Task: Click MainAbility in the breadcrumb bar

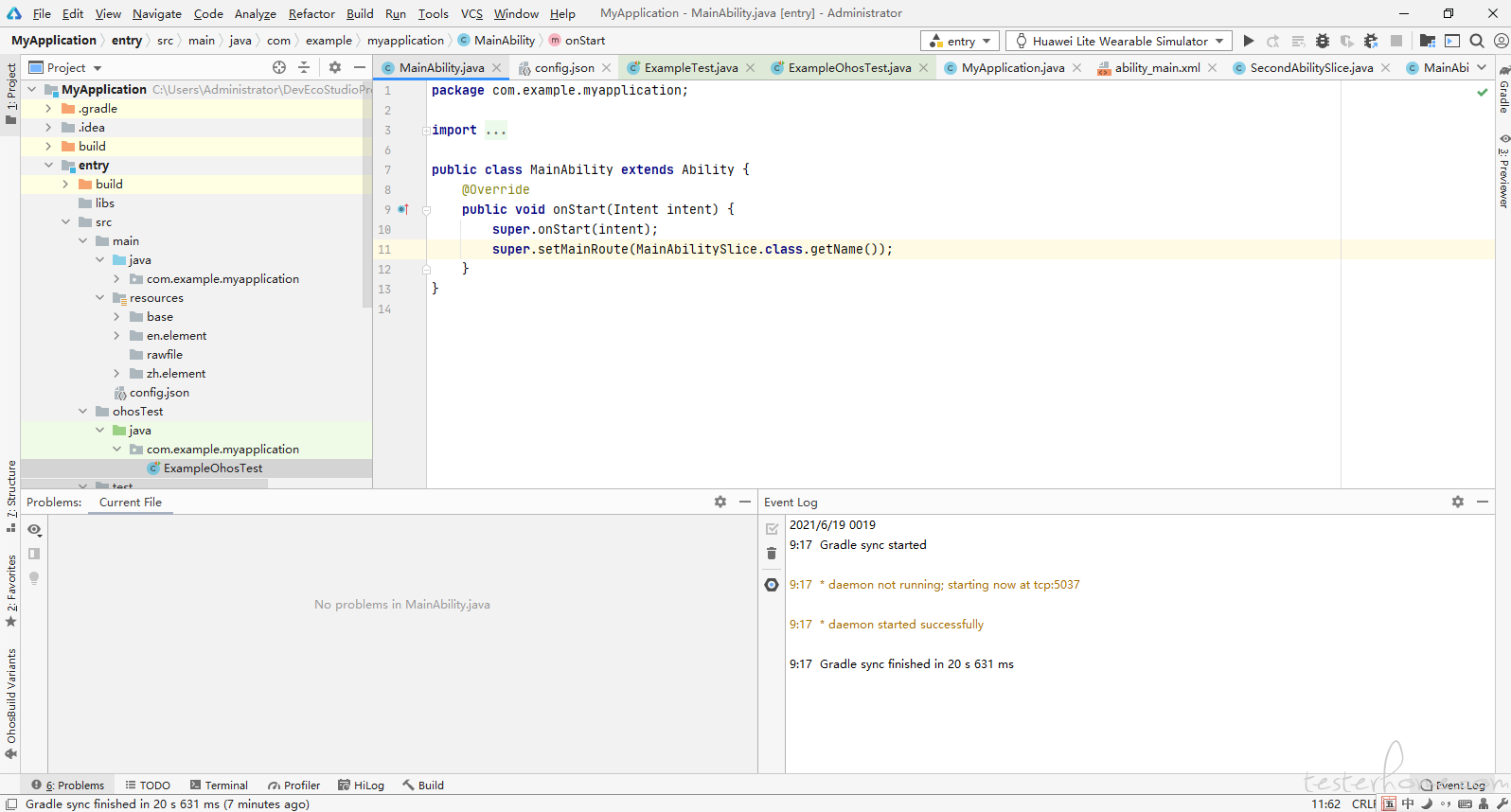Action: tap(496, 41)
